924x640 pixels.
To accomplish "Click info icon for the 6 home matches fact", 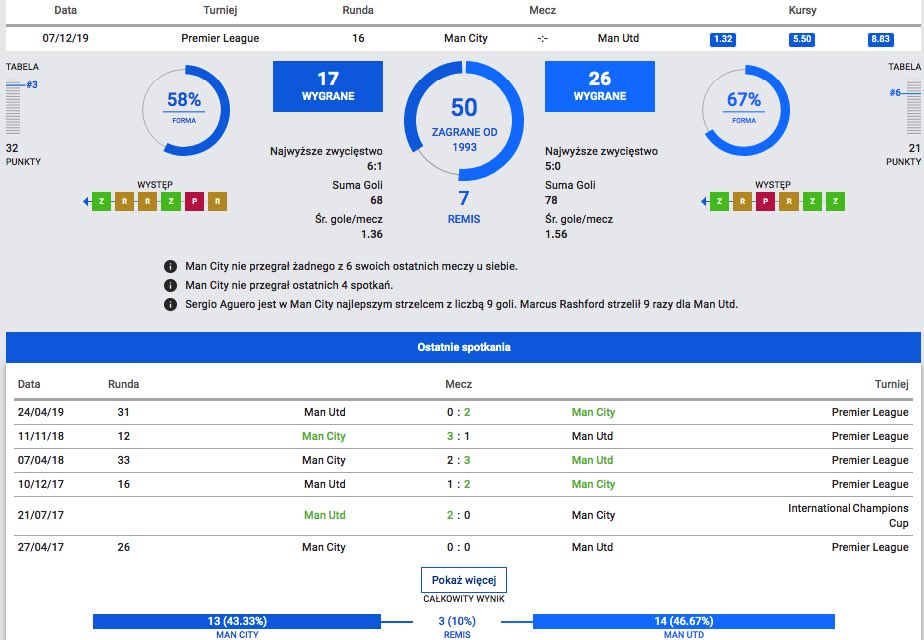I will (x=171, y=267).
